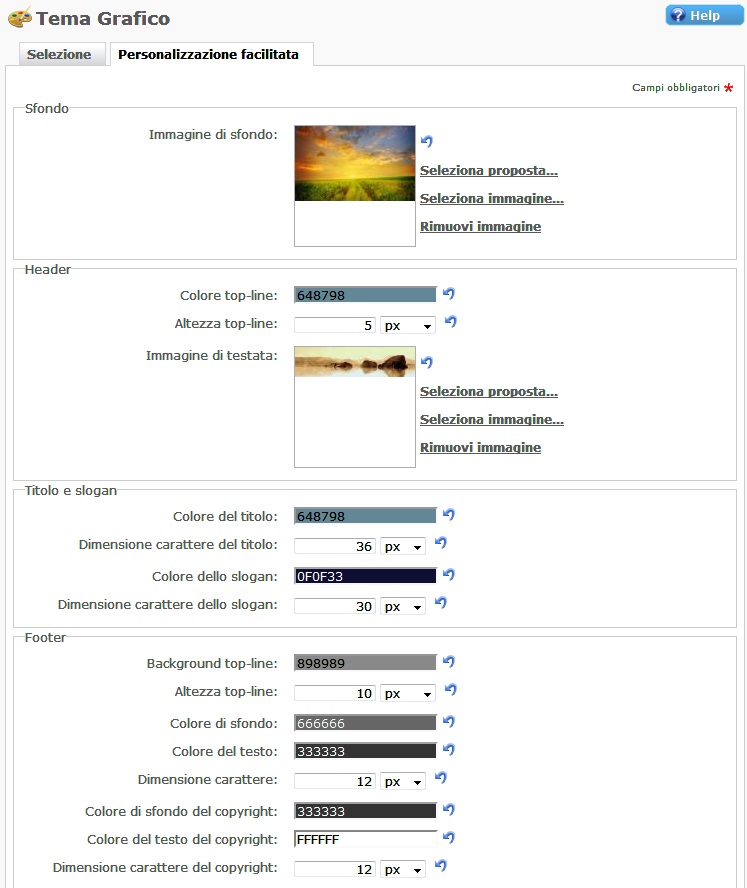Reset Dimensione carattere dello slogan
This screenshot has width=747, height=888.
click(x=440, y=603)
